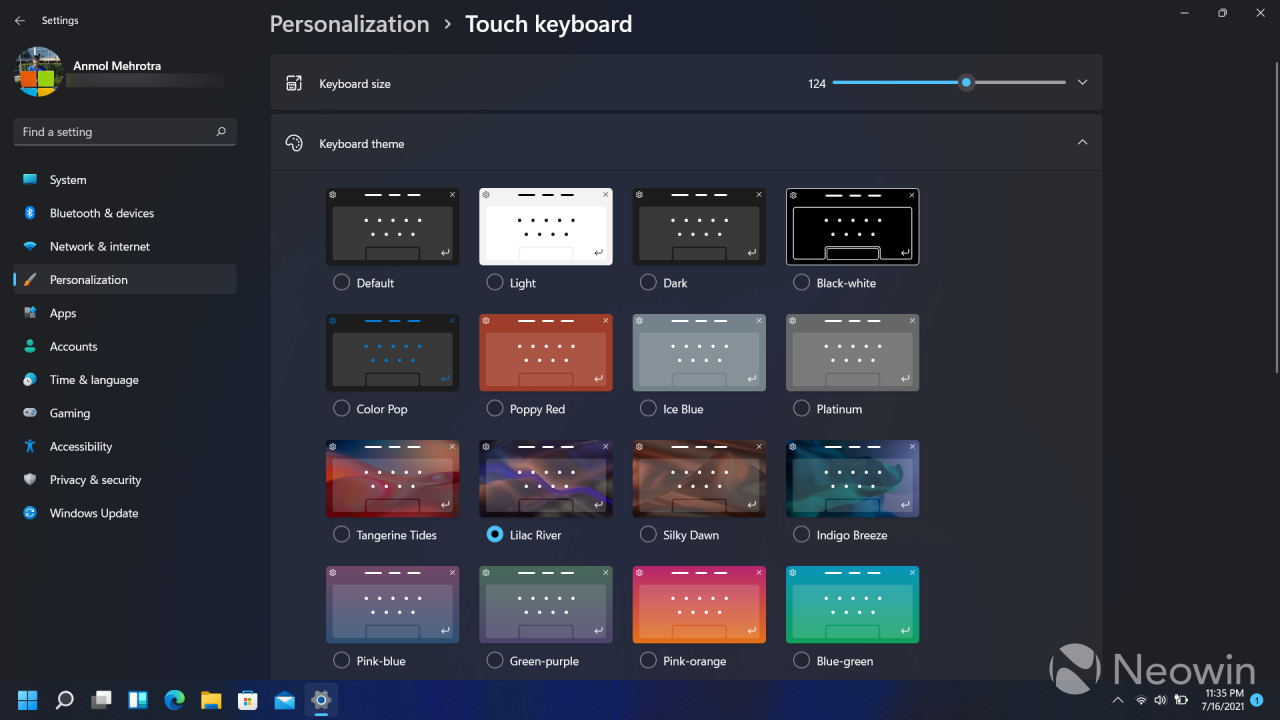Click the taskbar Search icon
Viewport: 1280px width, 720px height.
coord(64,700)
